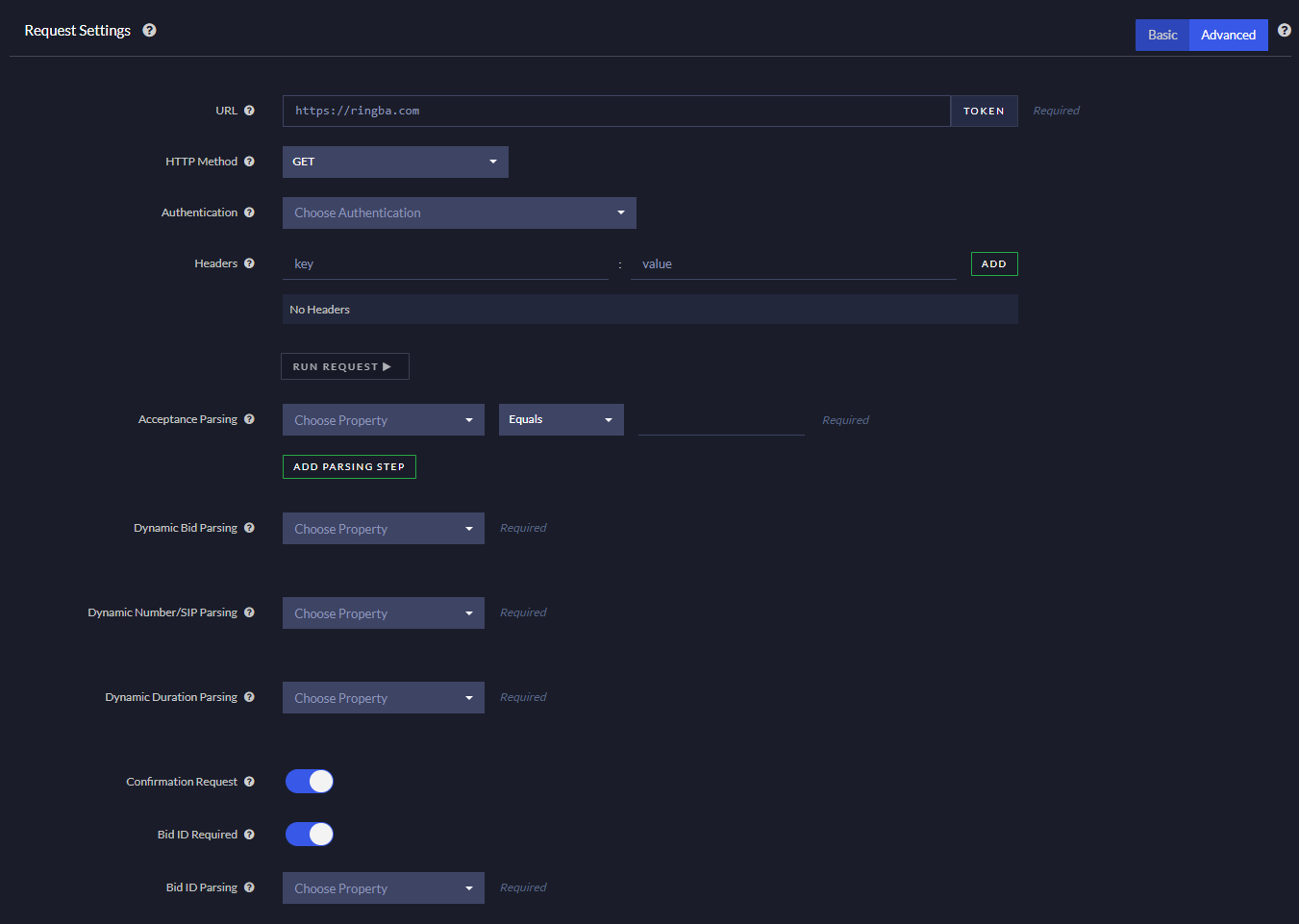1299x924 pixels.
Task: Open the HTTP Method dropdown
Action: pos(395,162)
